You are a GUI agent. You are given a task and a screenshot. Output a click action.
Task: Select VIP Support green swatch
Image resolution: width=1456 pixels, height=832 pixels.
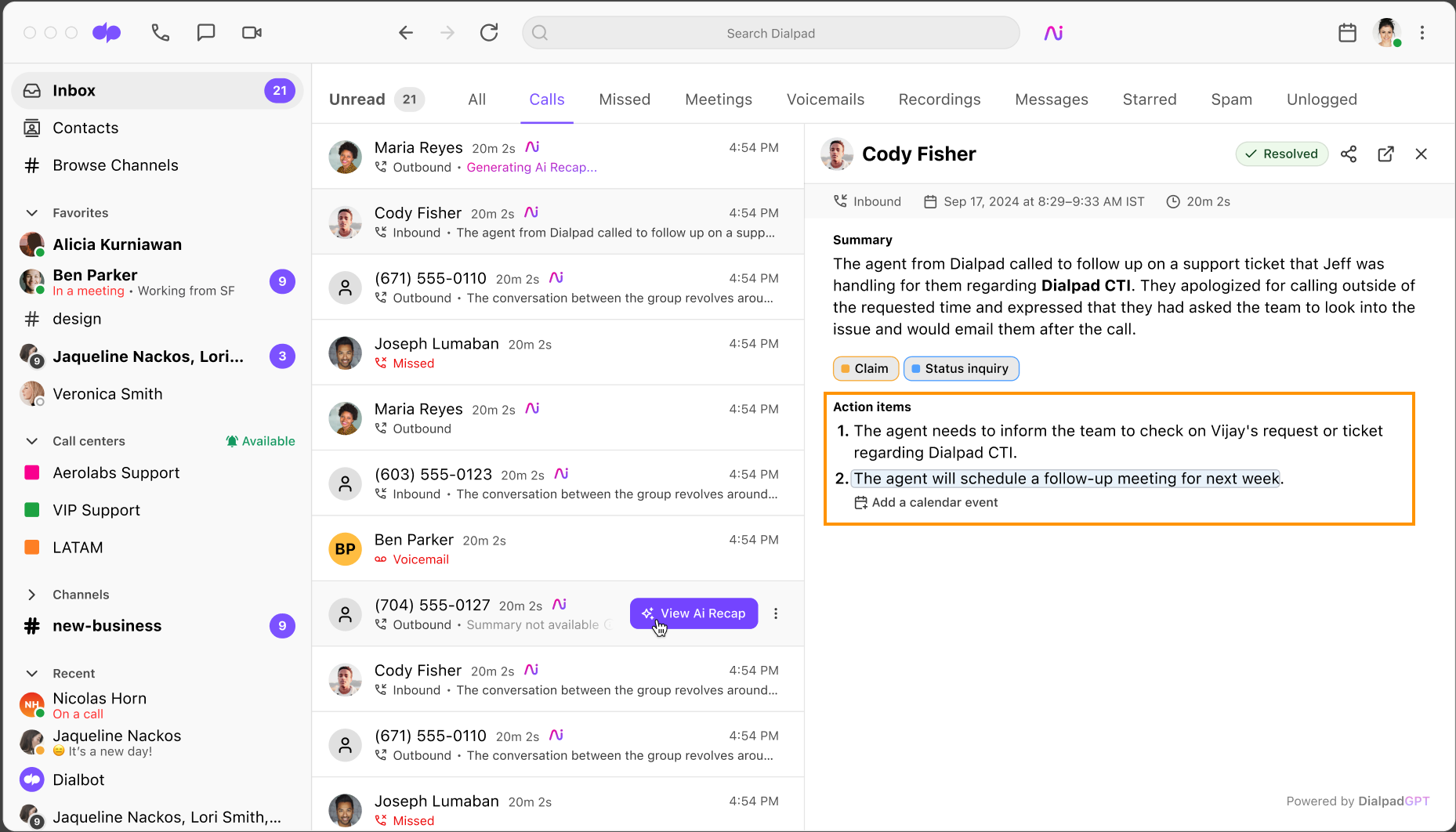pyautogui.click(x=32, y=510)
